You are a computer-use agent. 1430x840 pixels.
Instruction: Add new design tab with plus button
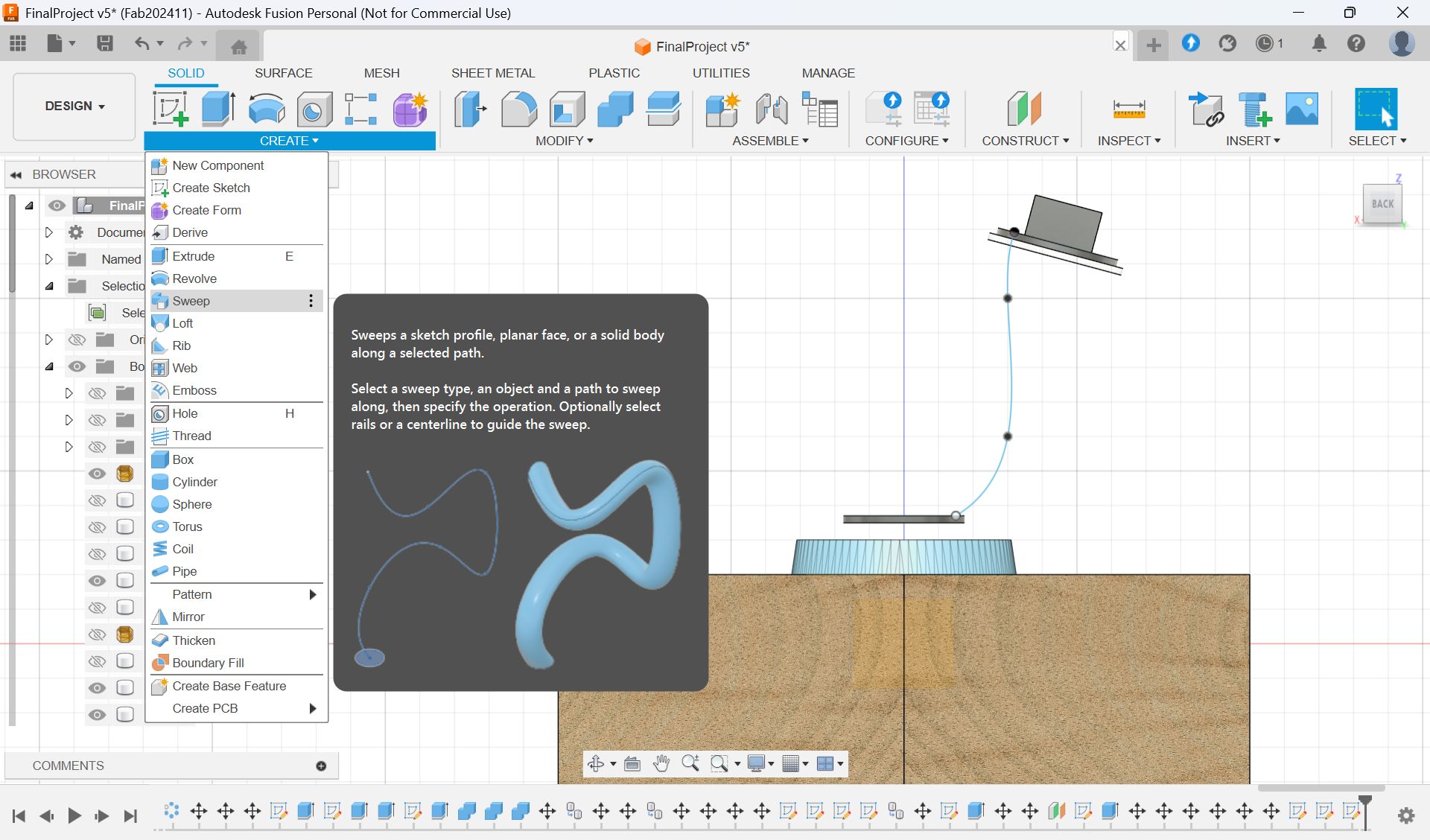1153,45
